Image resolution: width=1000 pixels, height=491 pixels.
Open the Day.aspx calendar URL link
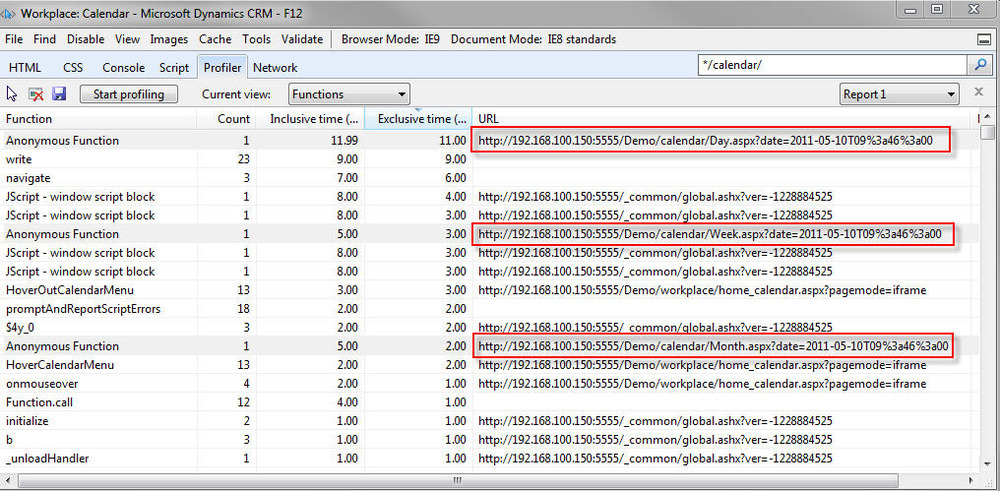705,141
